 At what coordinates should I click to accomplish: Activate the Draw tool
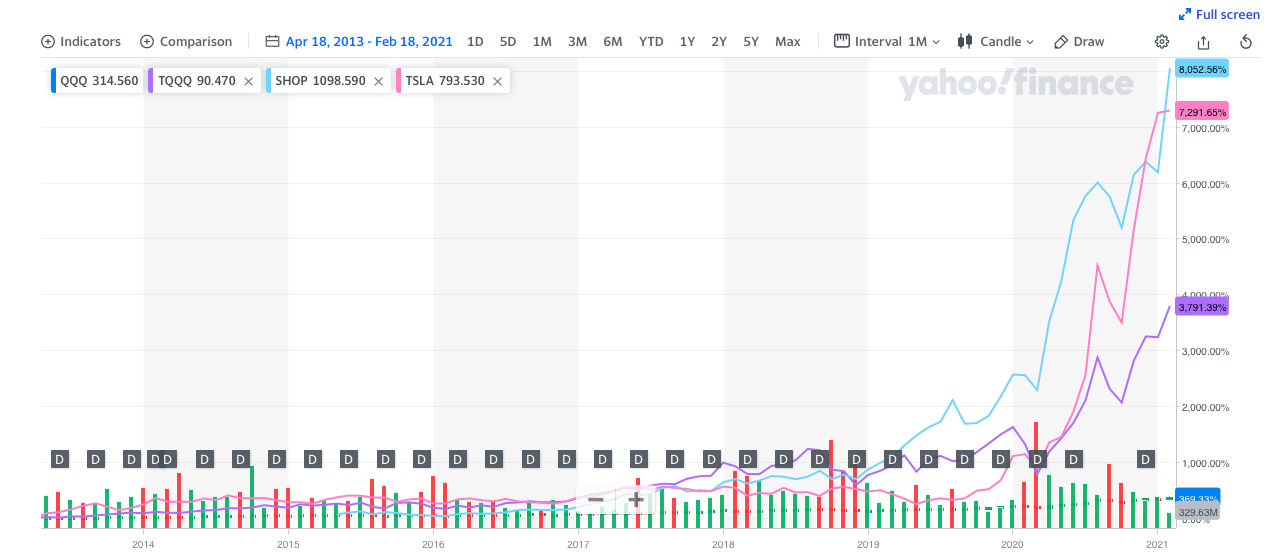(x=1079, y=41)
